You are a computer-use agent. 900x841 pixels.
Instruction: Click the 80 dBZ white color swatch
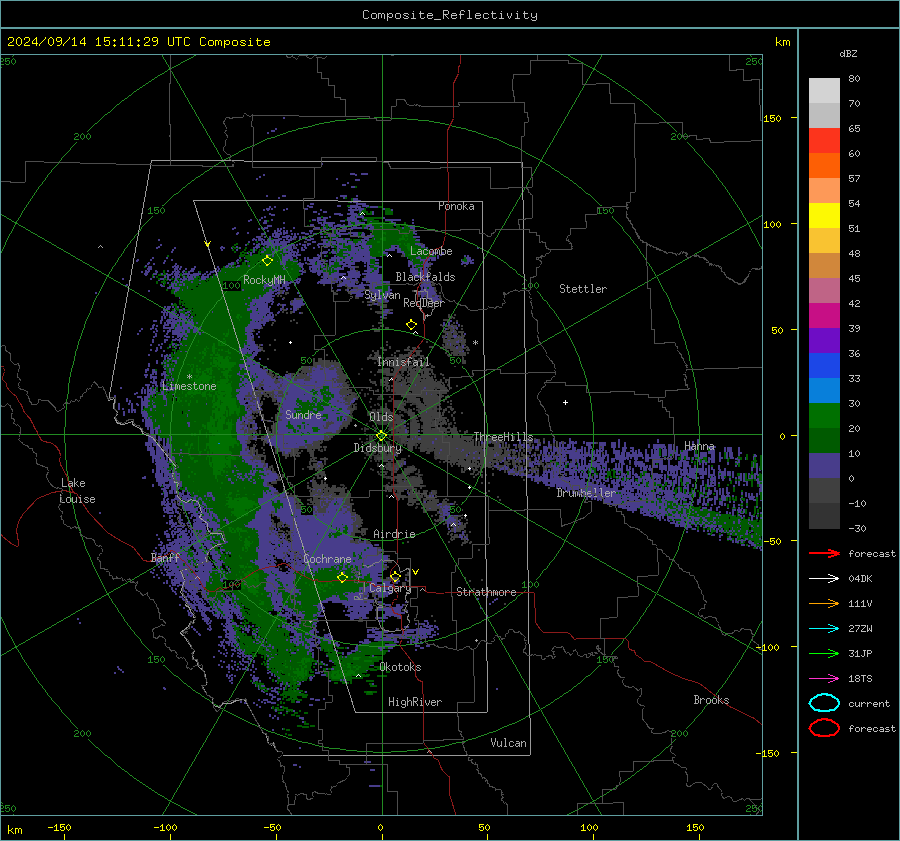[824, 90]
